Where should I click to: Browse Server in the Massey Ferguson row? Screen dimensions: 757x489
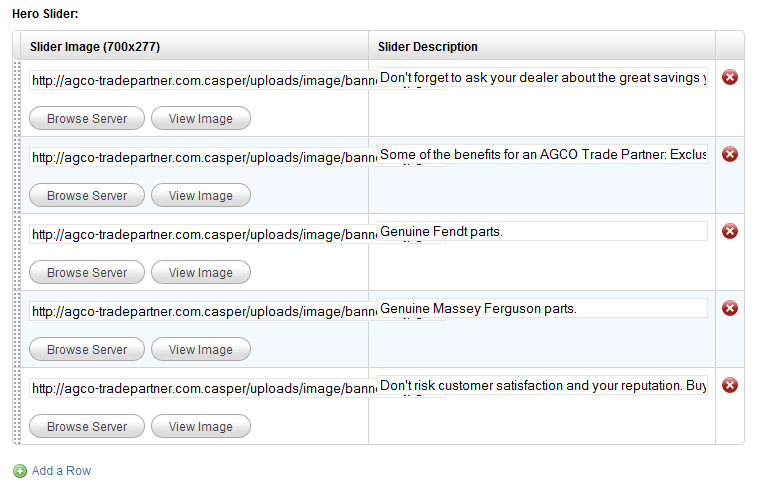click(87, 349)
